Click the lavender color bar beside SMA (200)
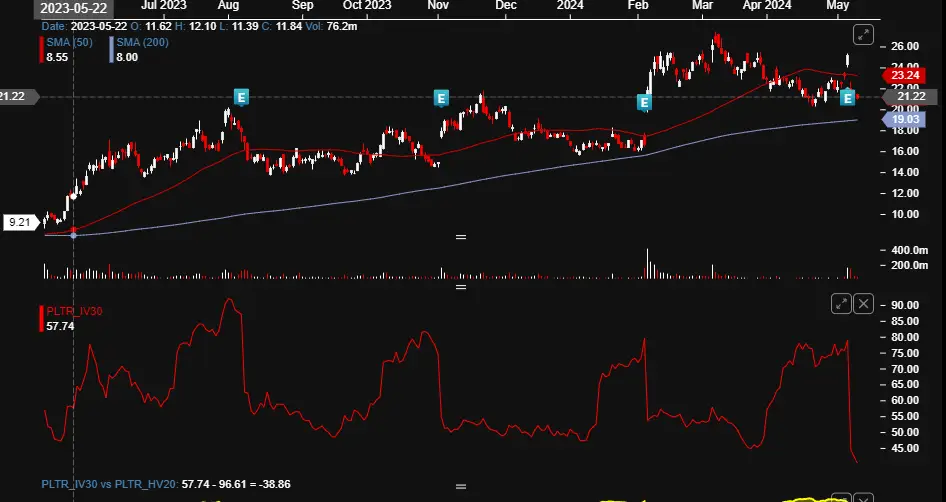 [x=112, y=50]
